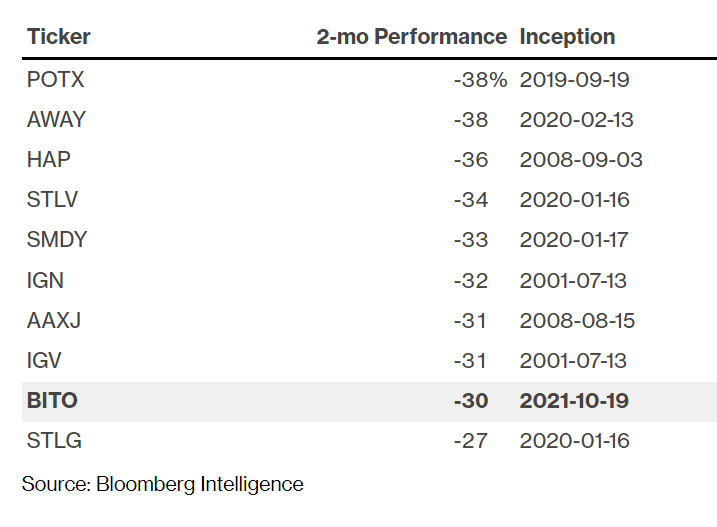
Task: Click BITO's -30 performance value
Action: pyautogui.click(x=470, y=401)
